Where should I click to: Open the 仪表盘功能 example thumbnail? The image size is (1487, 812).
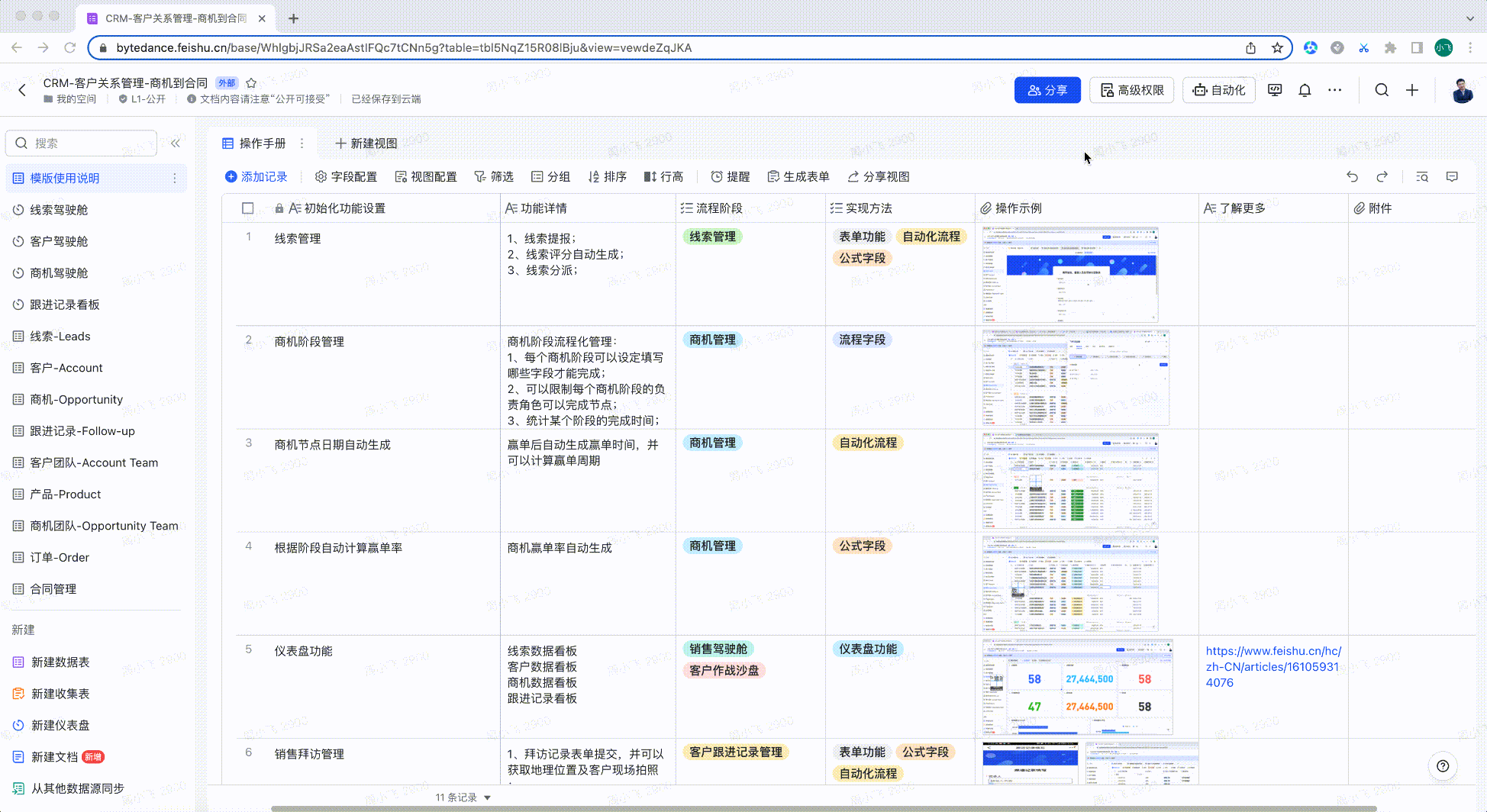click(1076, 687)
